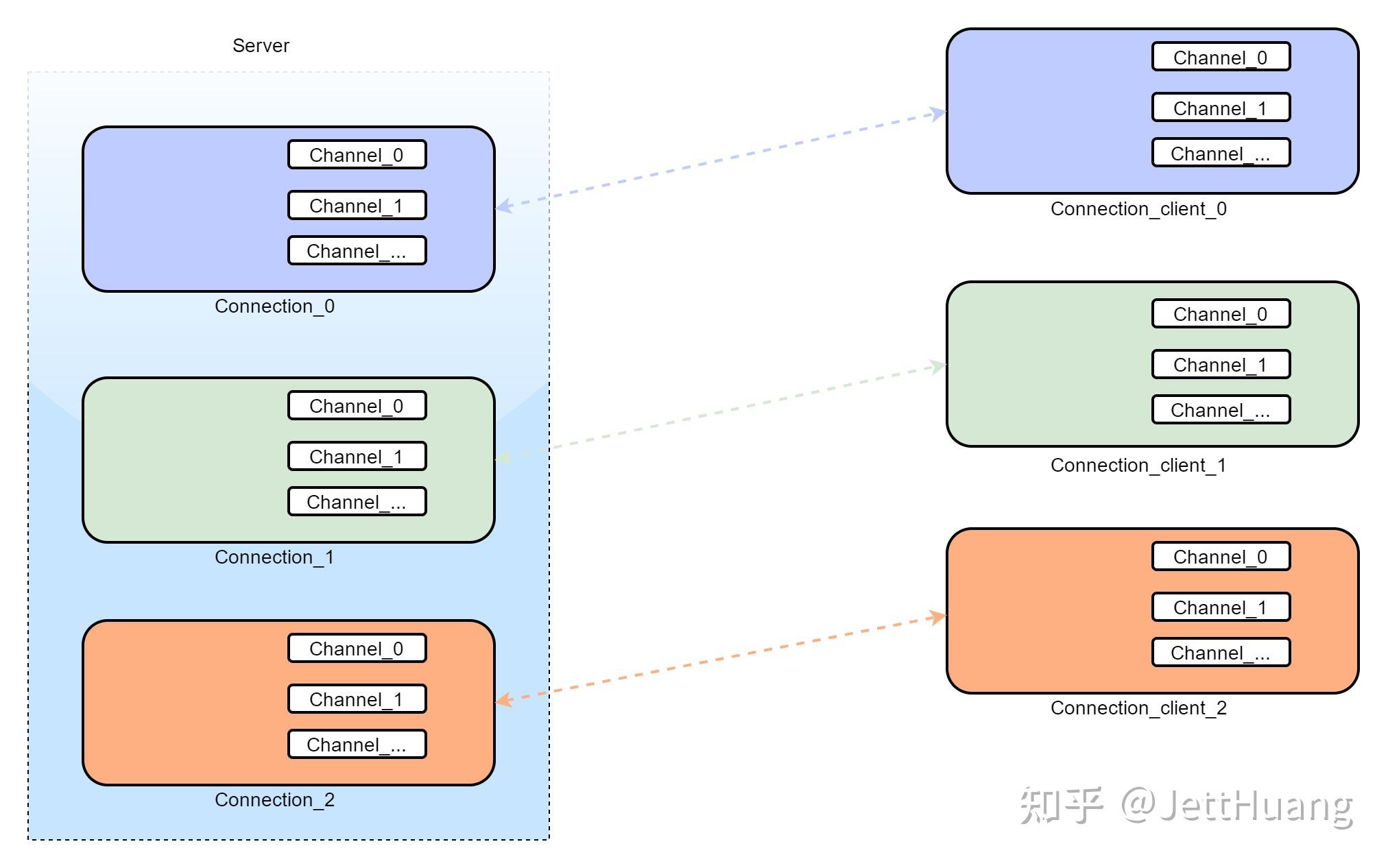
Task: Click the Connection_client_0 caption text
Action: point(1138,209)
